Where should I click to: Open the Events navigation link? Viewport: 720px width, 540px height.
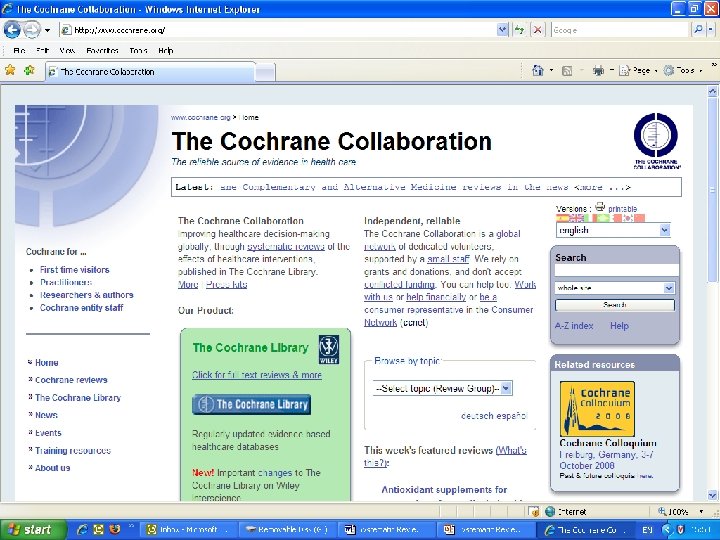[x=48, y=433]
